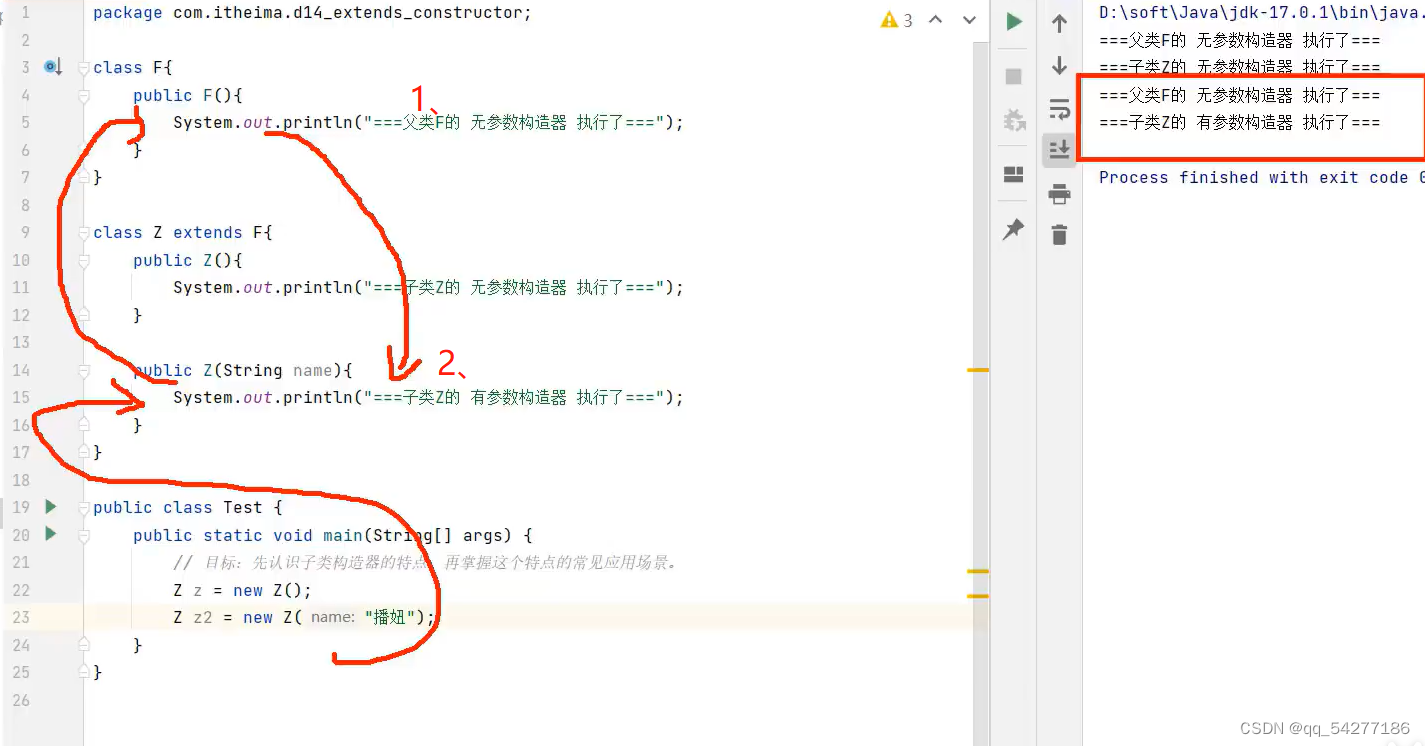Toggle Scroll to End in the console toolbar

(1059, 150)
